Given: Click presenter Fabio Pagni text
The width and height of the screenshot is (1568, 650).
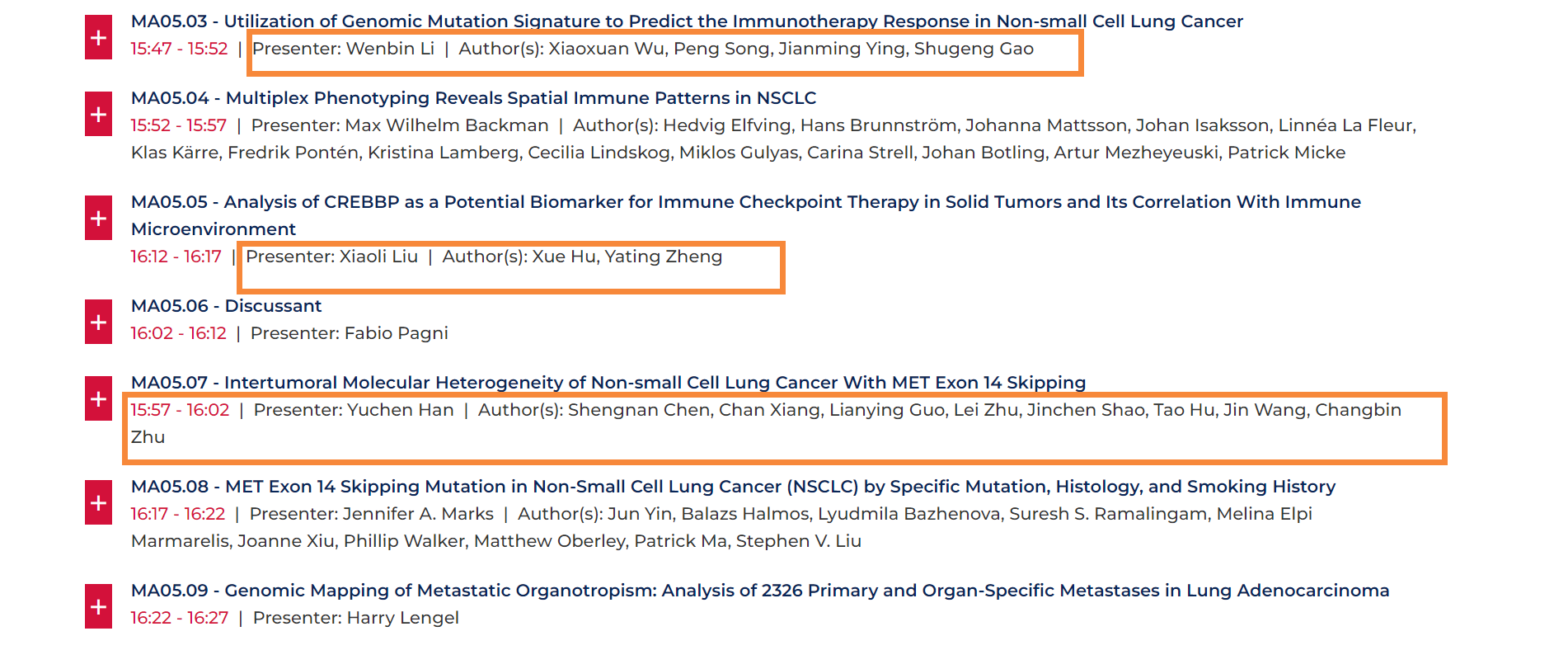Looking at the screenshot, I should (x=350, y=333).
